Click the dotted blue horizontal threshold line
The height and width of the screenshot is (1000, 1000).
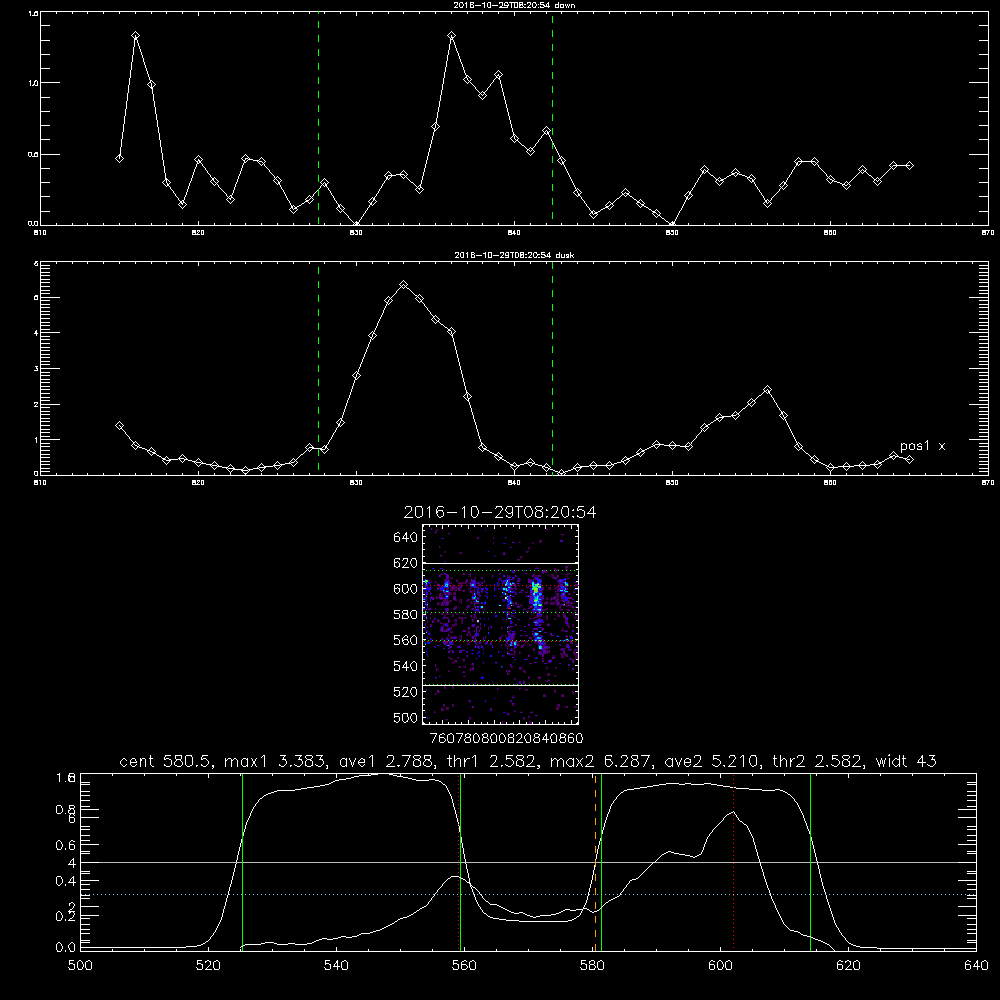tap(528, 895)
